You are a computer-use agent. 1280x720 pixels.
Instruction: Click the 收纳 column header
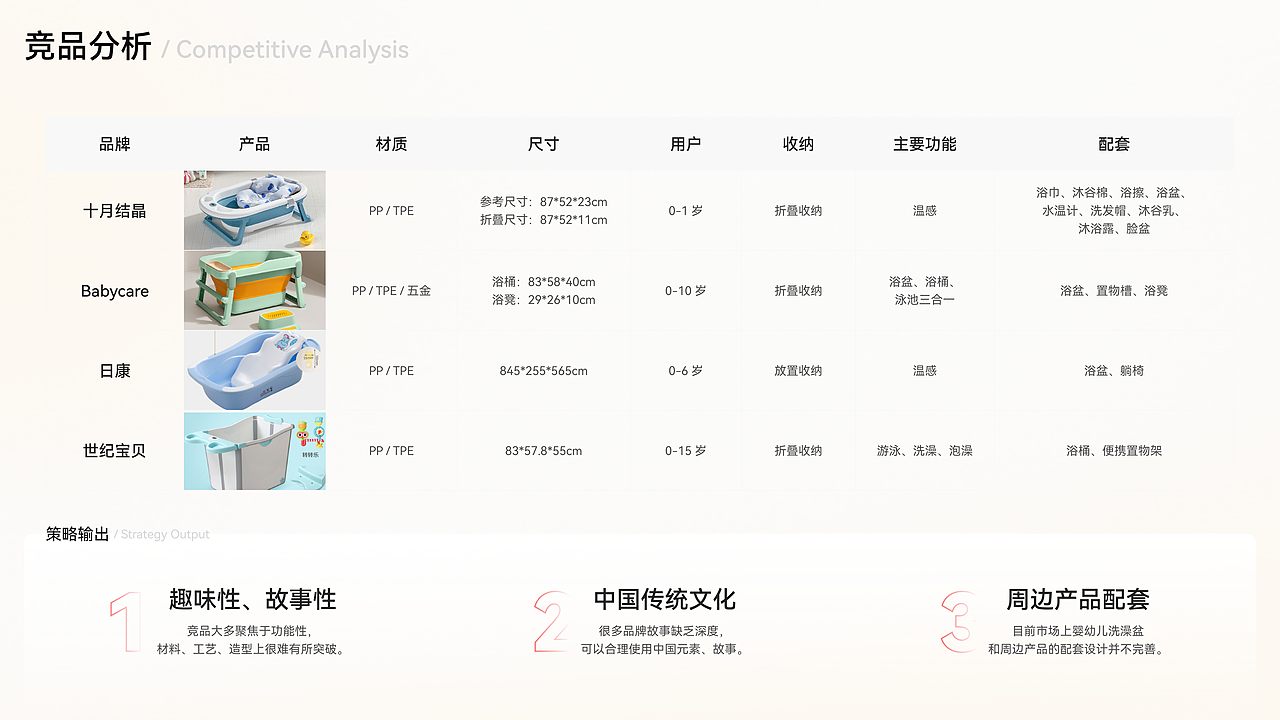click(x=798, y=144)
